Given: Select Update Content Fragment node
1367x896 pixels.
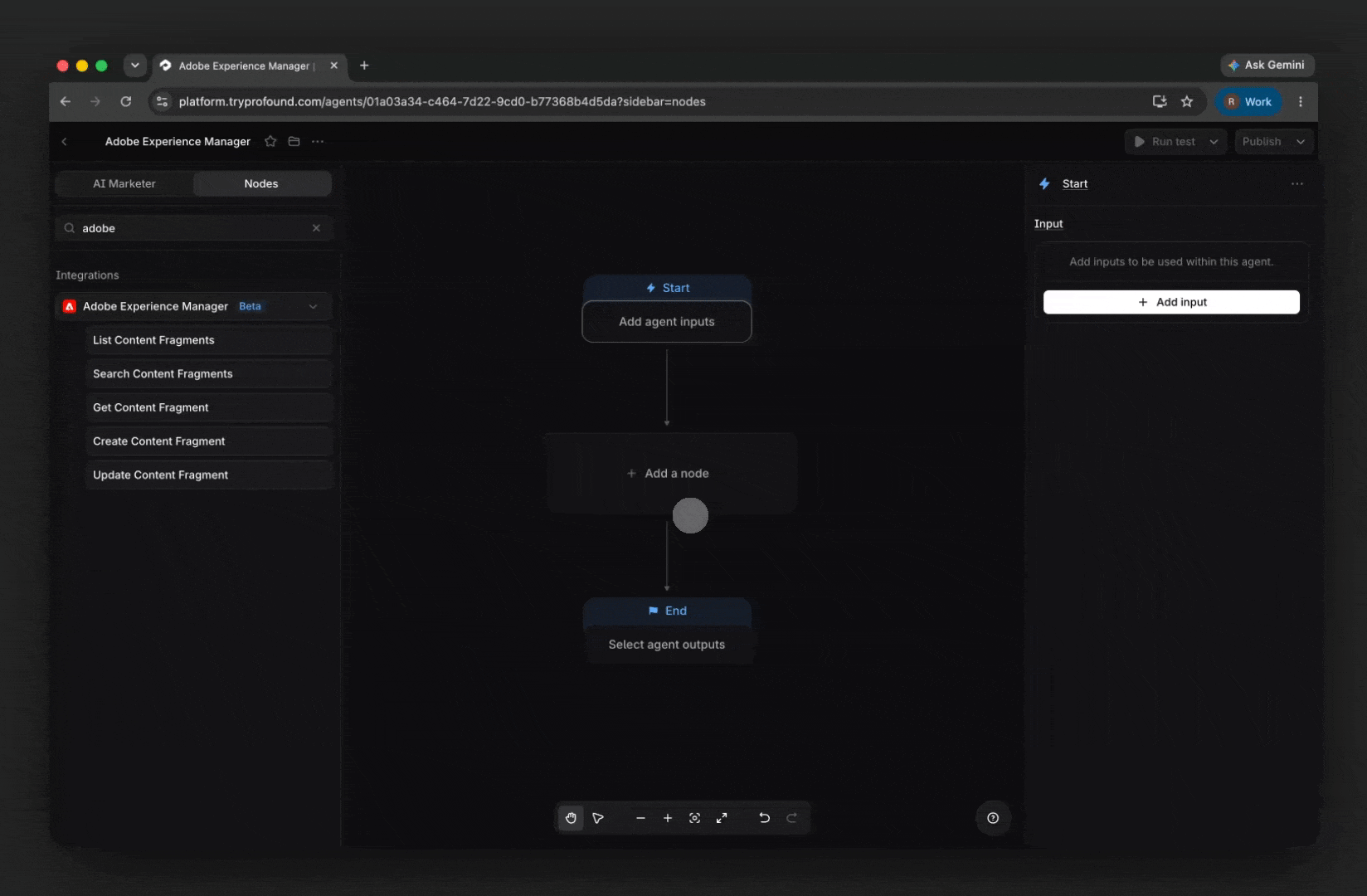Looking at the screenshot, I should click(209, 475).
